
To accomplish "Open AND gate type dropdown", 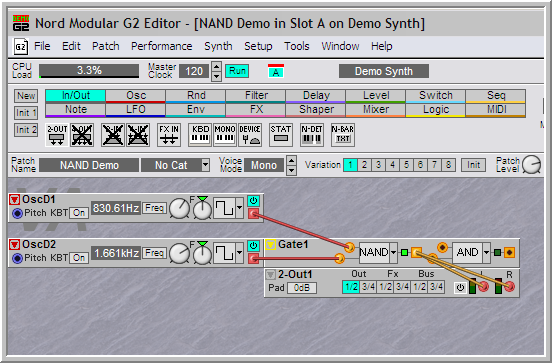I will [487, 252].
